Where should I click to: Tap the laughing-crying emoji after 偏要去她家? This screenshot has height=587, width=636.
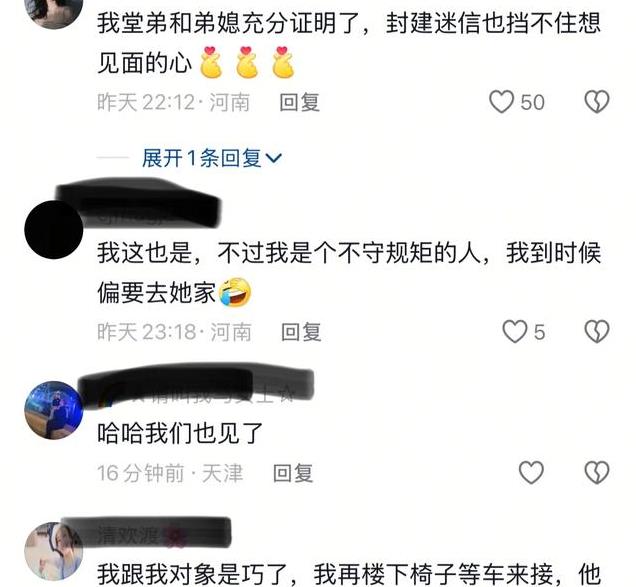point(235,292)
